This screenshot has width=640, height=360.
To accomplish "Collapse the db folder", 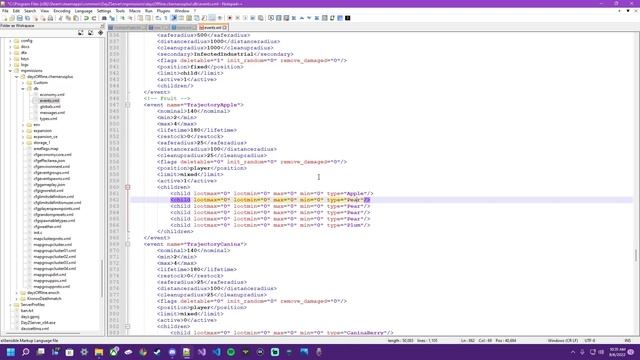I will point(23,89).
